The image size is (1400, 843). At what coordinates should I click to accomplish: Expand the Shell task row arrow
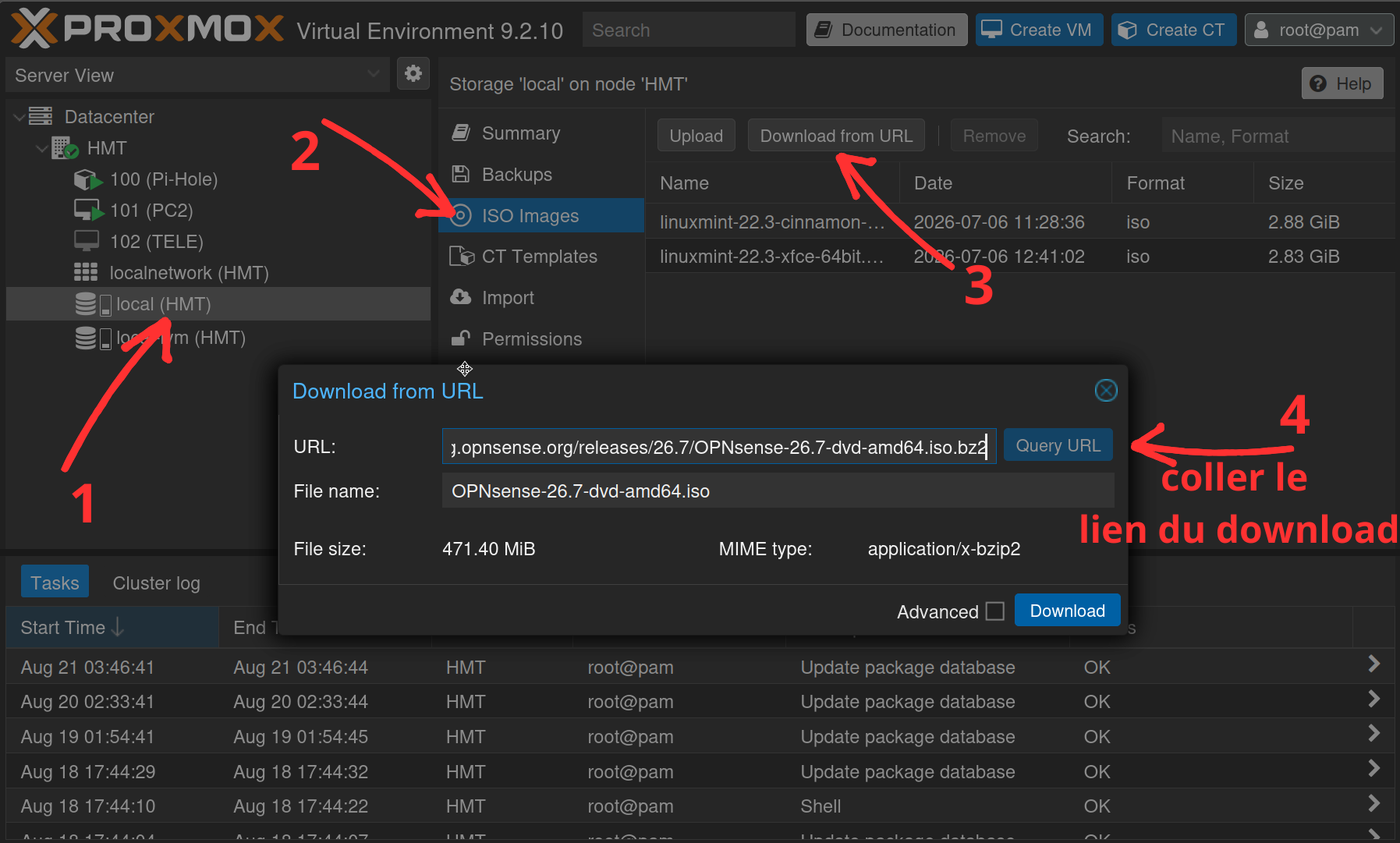pos(1373,802)
